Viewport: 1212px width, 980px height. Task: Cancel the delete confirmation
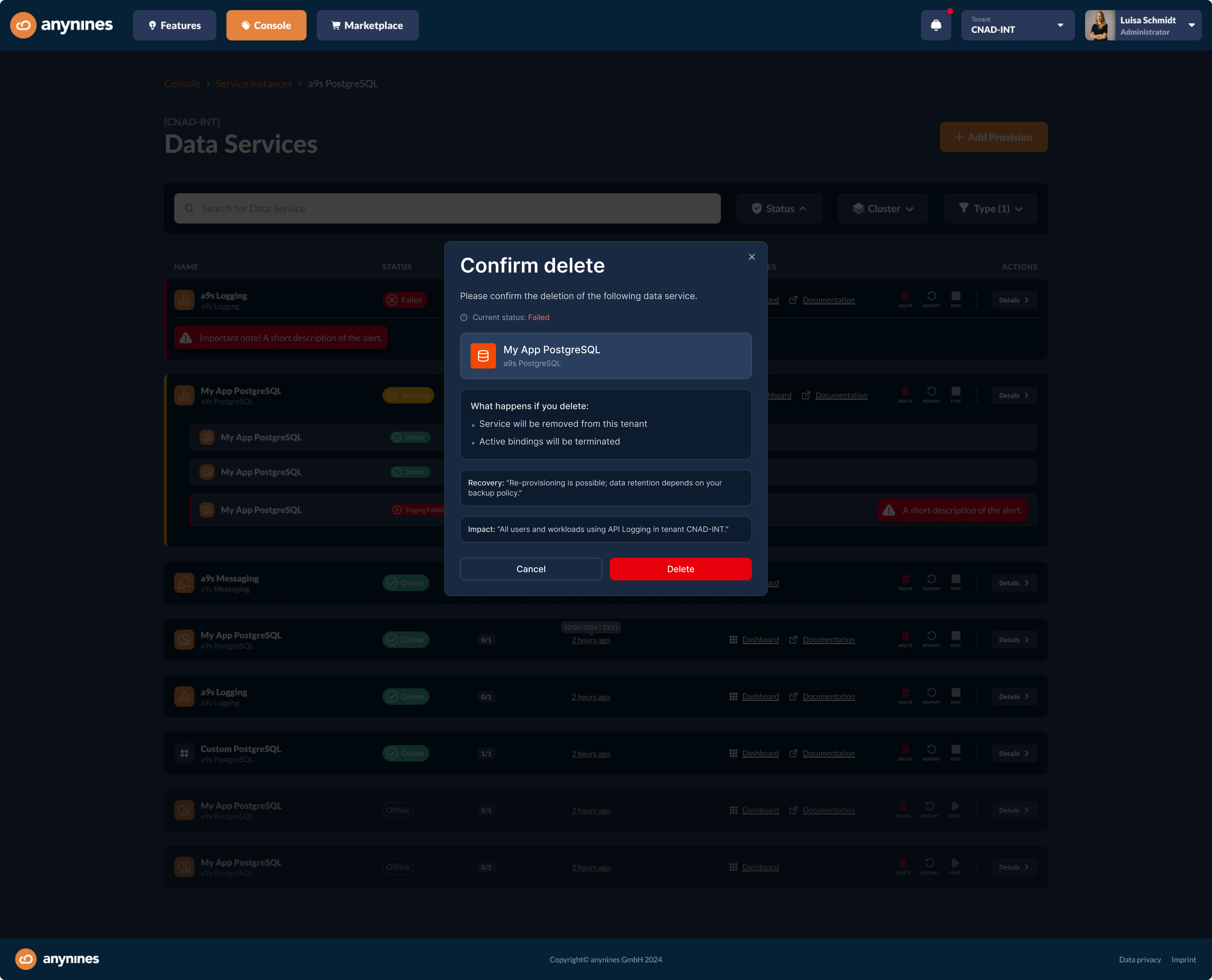531,569
